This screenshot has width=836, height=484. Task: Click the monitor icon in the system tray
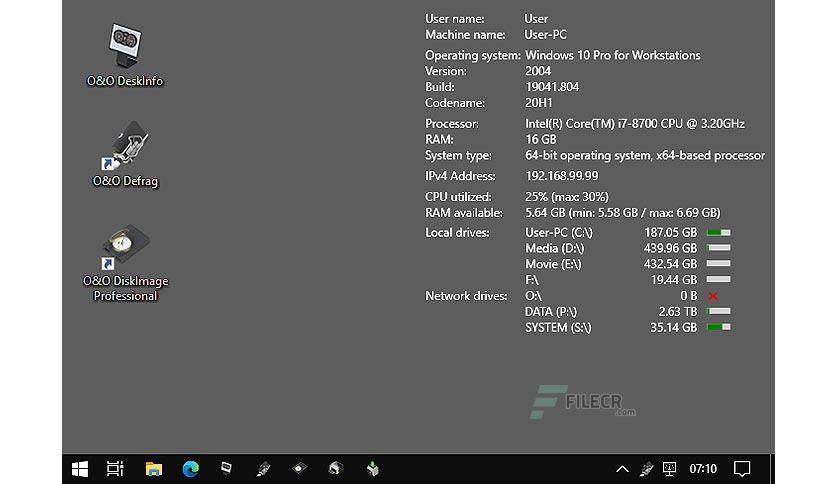coord(669,469)
